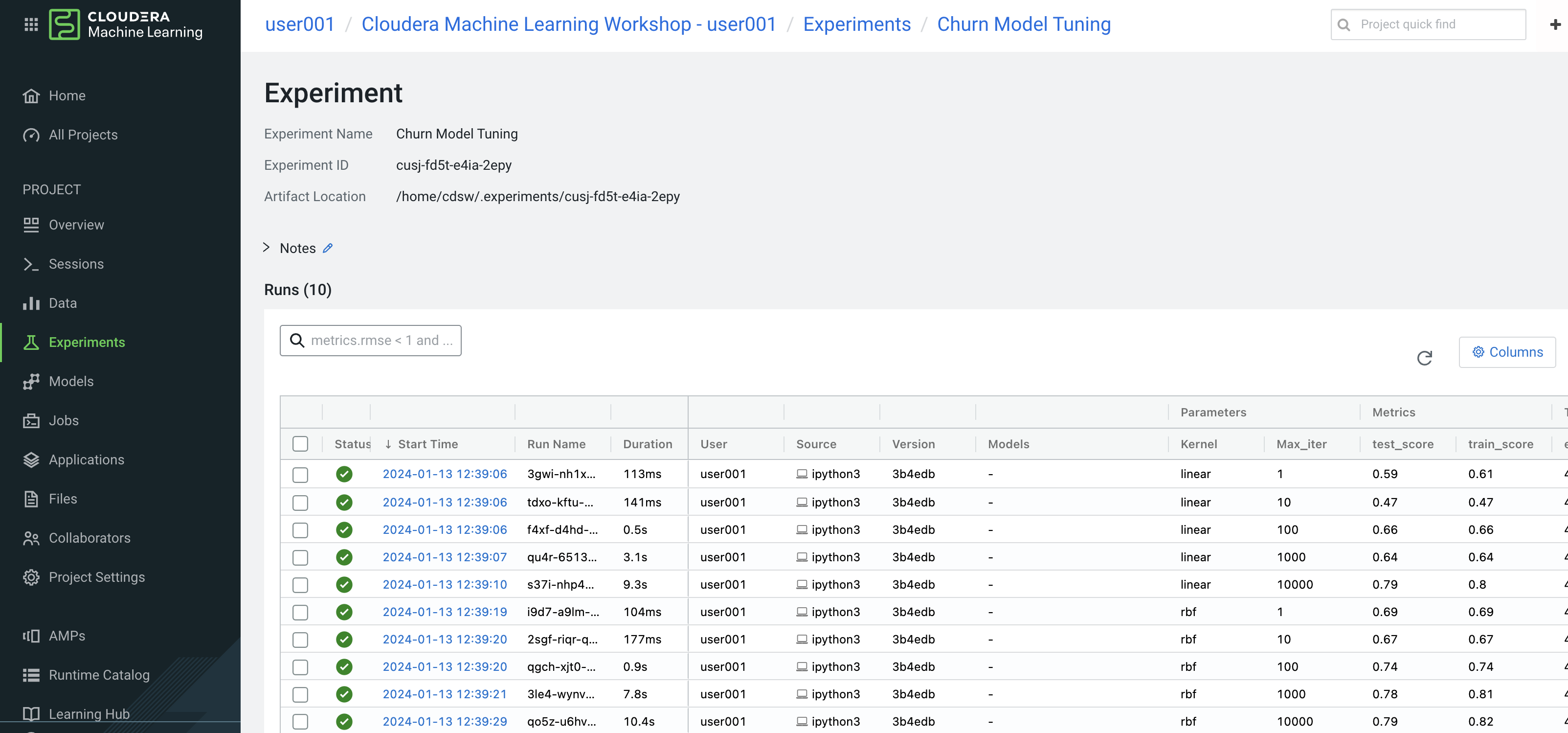Click the app switcher grid icon

[x=31, y=24]
